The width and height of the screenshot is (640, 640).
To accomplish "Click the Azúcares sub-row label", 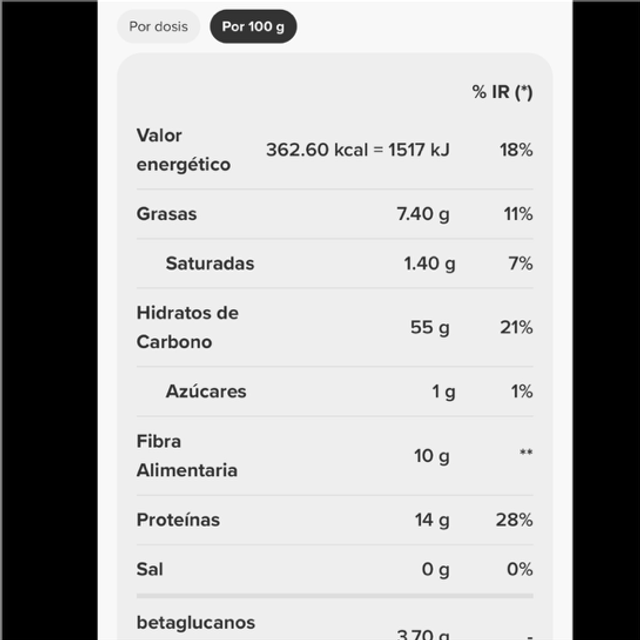I will (x=206, y=391).
